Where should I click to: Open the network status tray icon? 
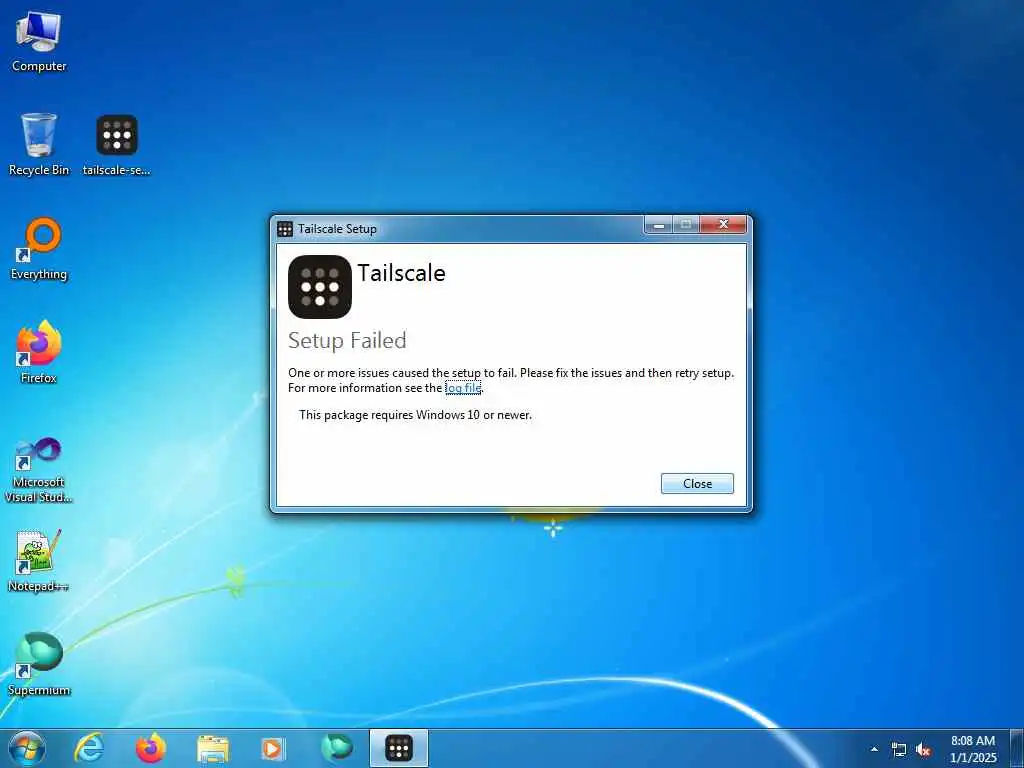tap(899, 750)
